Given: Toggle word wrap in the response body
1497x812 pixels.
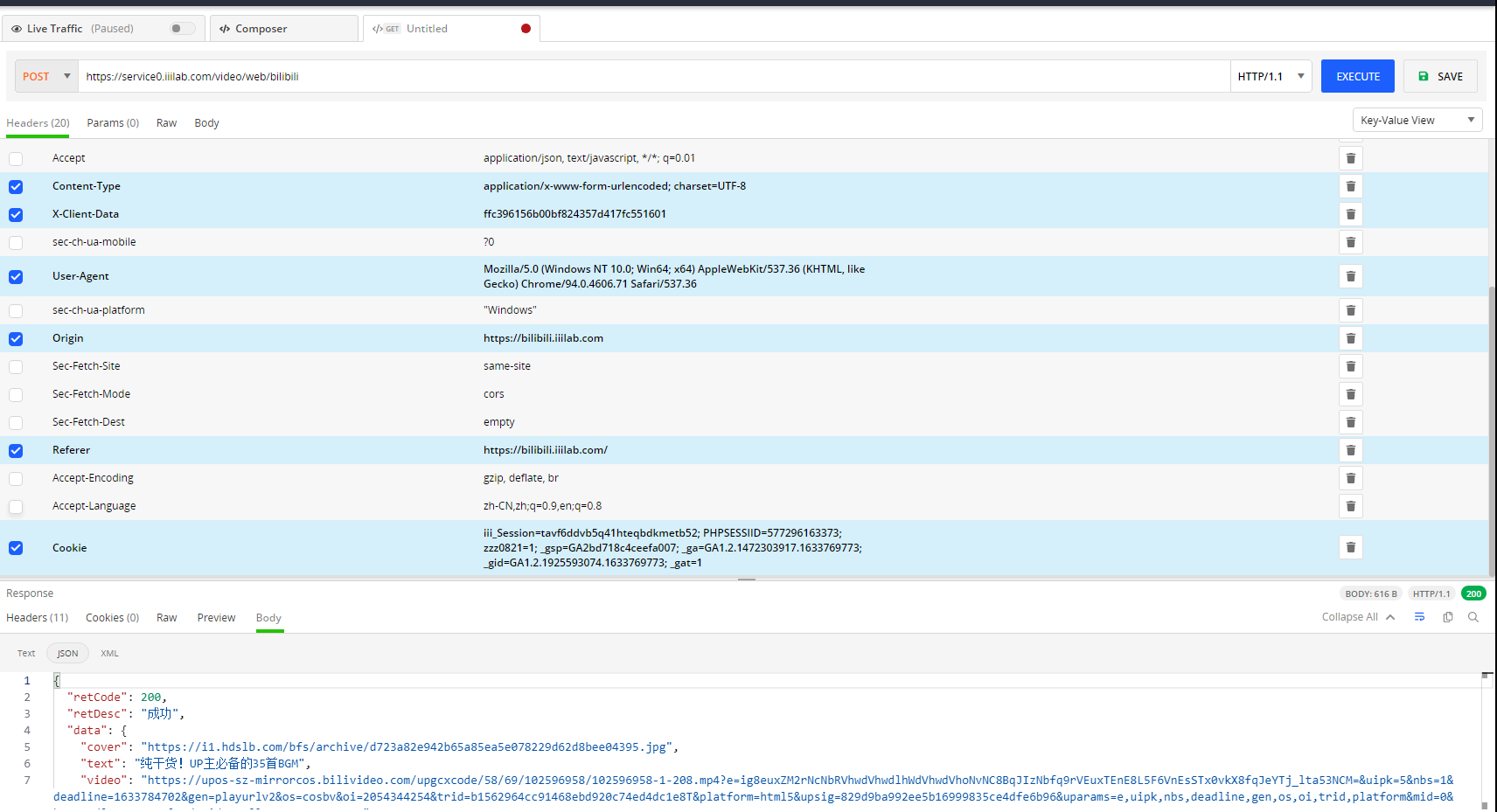Looking at the screenshot, I should (x=1419, y=616).
